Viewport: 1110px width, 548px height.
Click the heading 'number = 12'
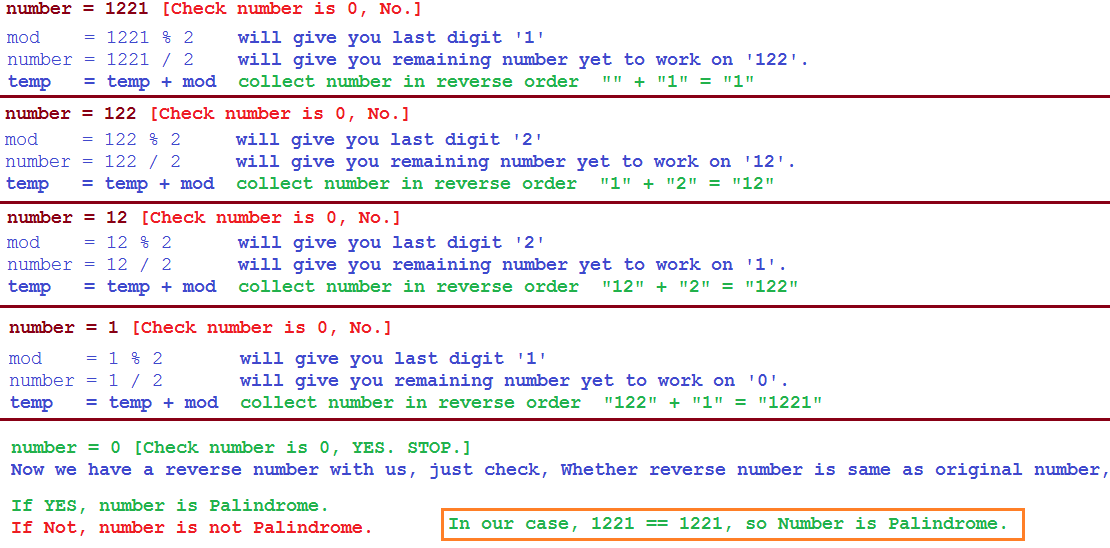[67, 217]
